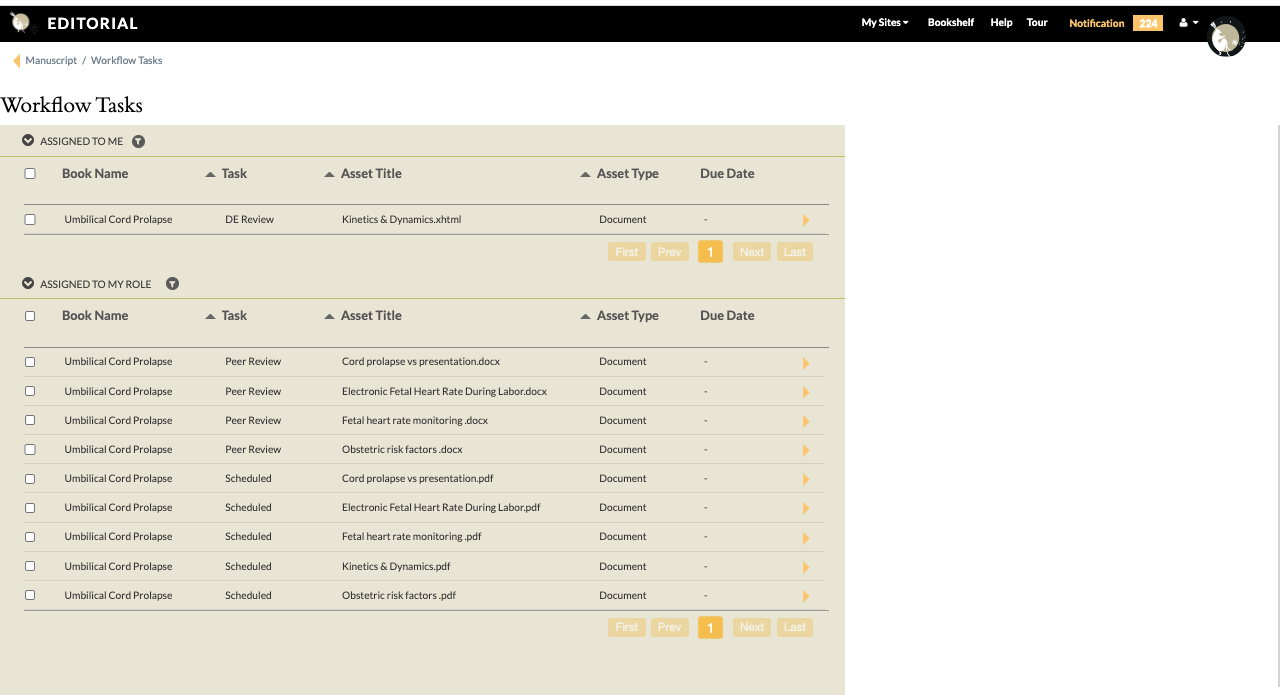Image resolution: width=1280 pixels, height=695 pixels.
Task: Open filter icon for Assigned To My Role
Action: coord(172,284)
